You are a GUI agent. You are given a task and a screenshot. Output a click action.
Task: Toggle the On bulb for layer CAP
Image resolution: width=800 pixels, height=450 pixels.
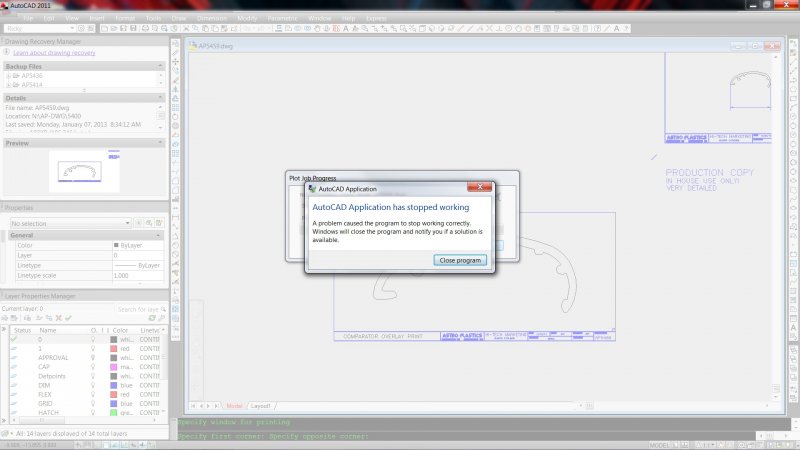coord(93,367)
